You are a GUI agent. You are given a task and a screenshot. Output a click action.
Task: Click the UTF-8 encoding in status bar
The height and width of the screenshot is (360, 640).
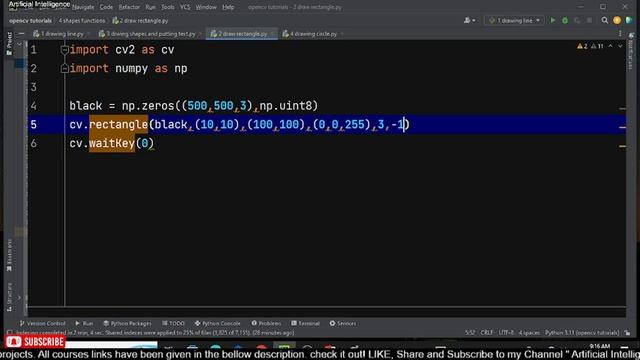coord(506,333)
